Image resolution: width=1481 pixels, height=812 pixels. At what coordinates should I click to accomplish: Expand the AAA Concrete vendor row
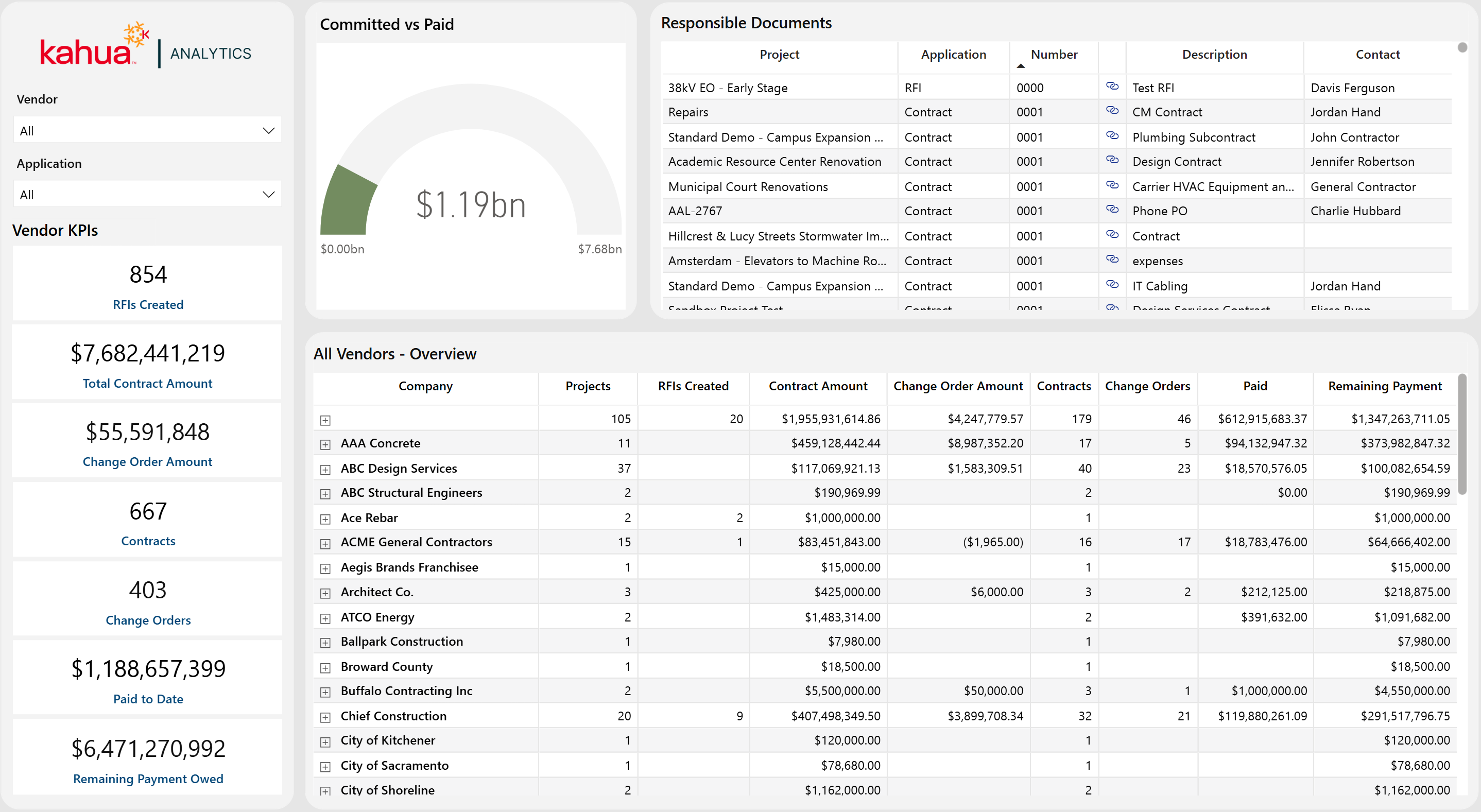tap(325, 444)
